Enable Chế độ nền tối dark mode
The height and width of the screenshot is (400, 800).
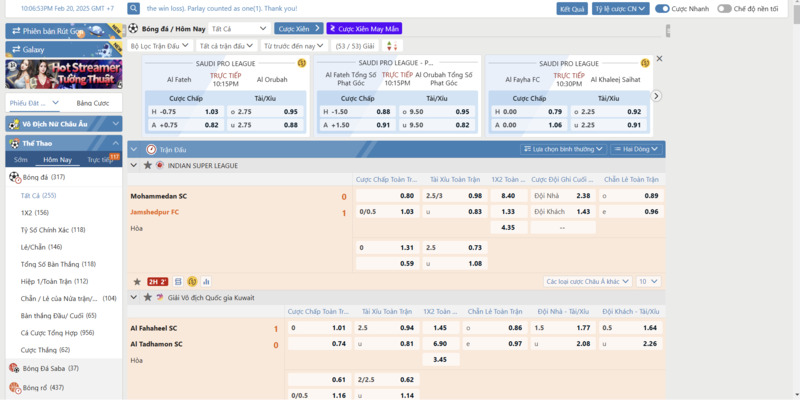(724, 9)
